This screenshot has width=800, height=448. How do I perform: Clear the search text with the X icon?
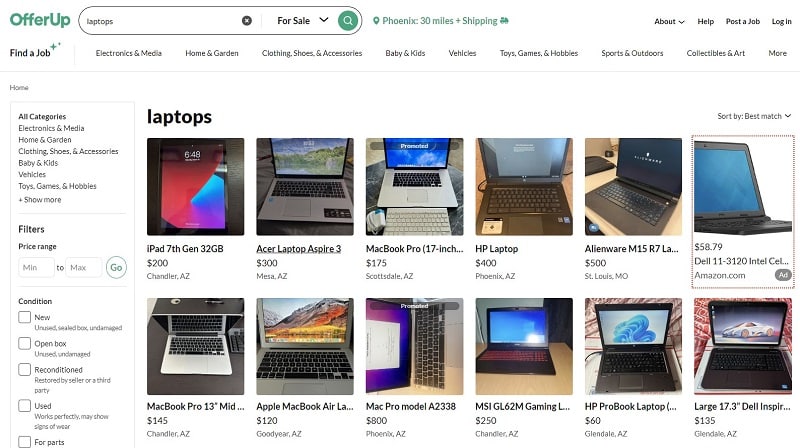(247, 21)
